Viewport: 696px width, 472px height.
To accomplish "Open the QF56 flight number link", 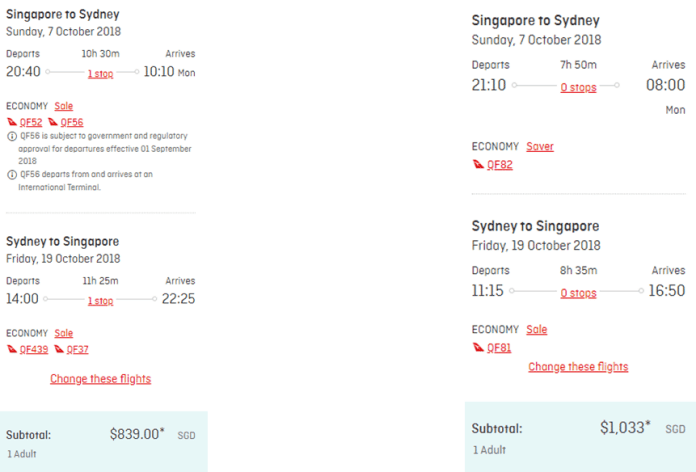I will coord(72,123).
